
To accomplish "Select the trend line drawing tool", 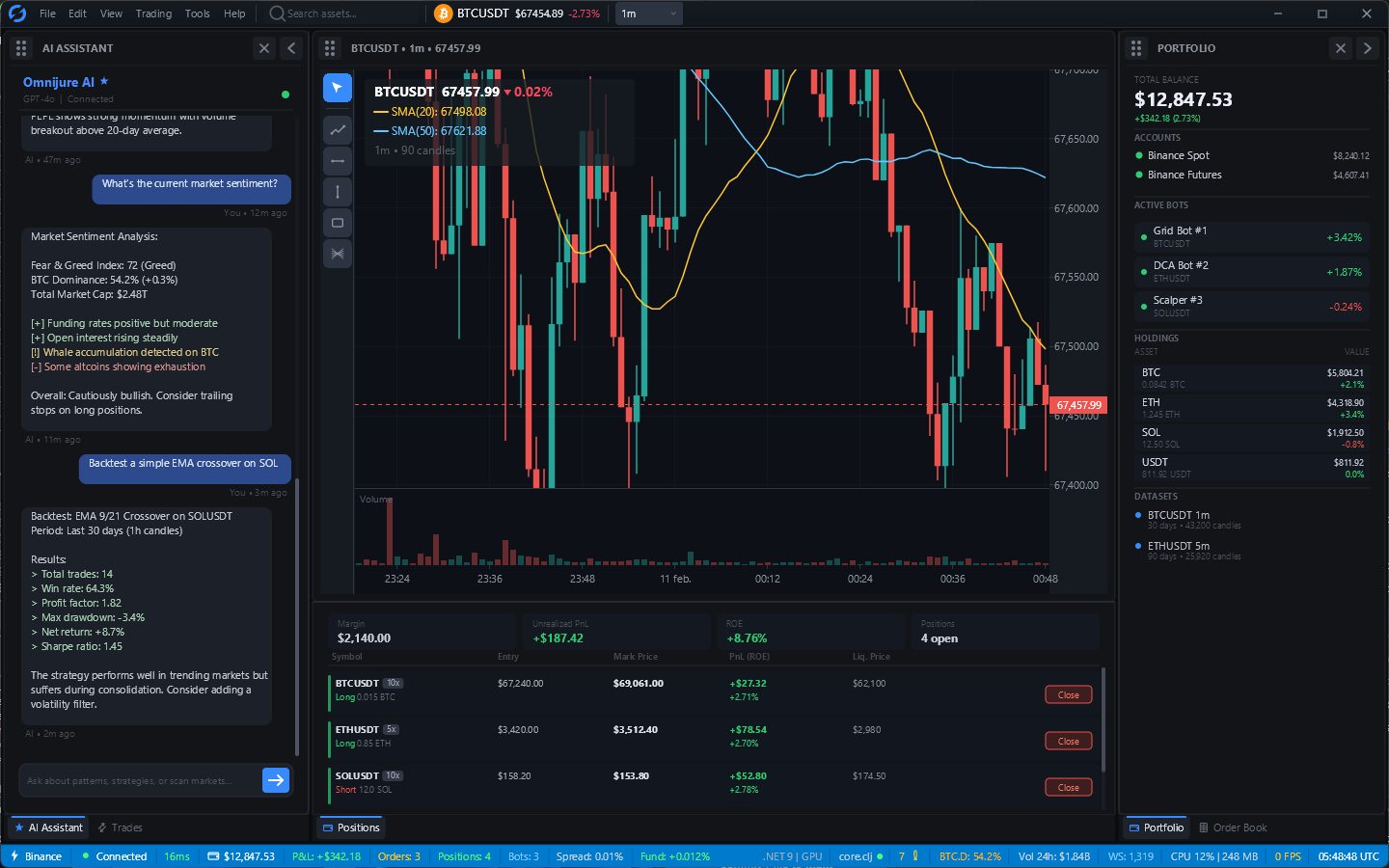I will [x=337, y=130].
